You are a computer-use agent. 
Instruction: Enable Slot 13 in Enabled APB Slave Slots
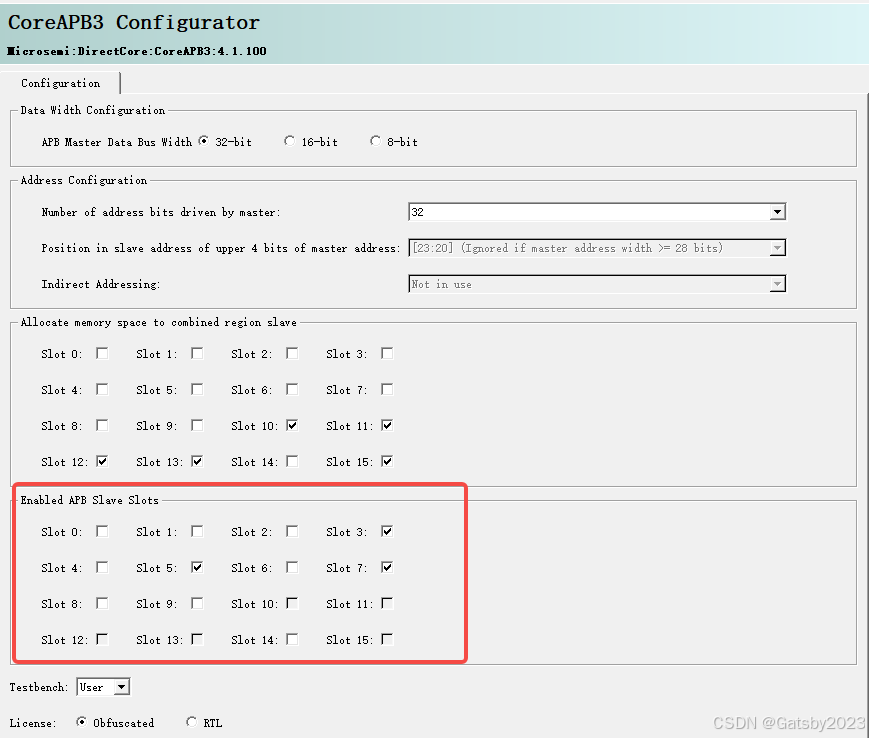[197, 639]
